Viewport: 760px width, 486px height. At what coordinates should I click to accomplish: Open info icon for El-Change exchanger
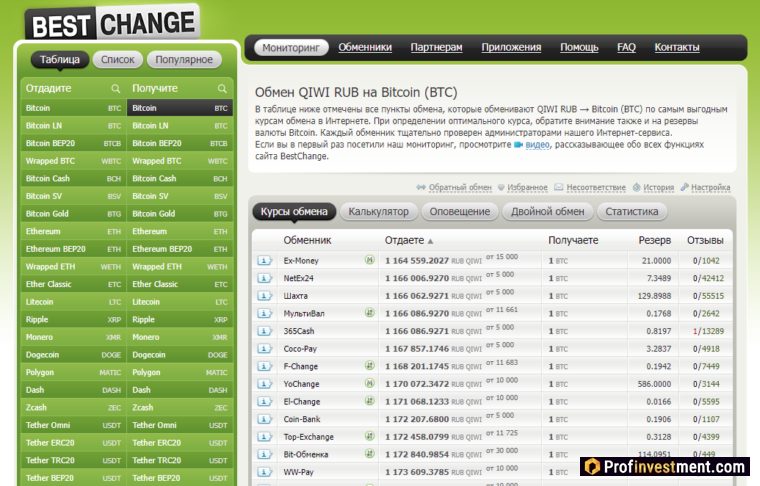coord(265,401)
